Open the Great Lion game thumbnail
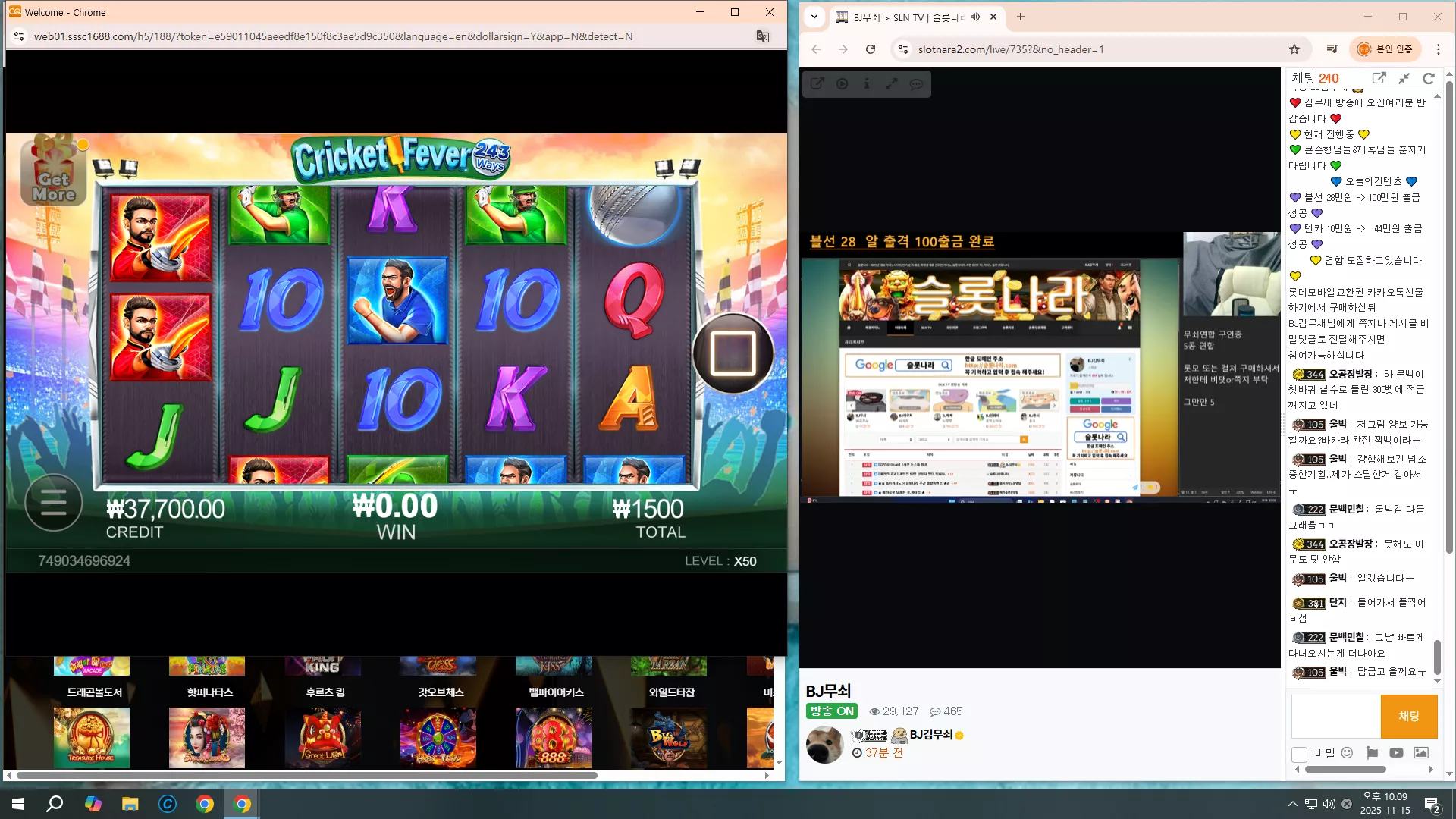This screenshot has width=1456, height=819. click(x=323, y=737)
